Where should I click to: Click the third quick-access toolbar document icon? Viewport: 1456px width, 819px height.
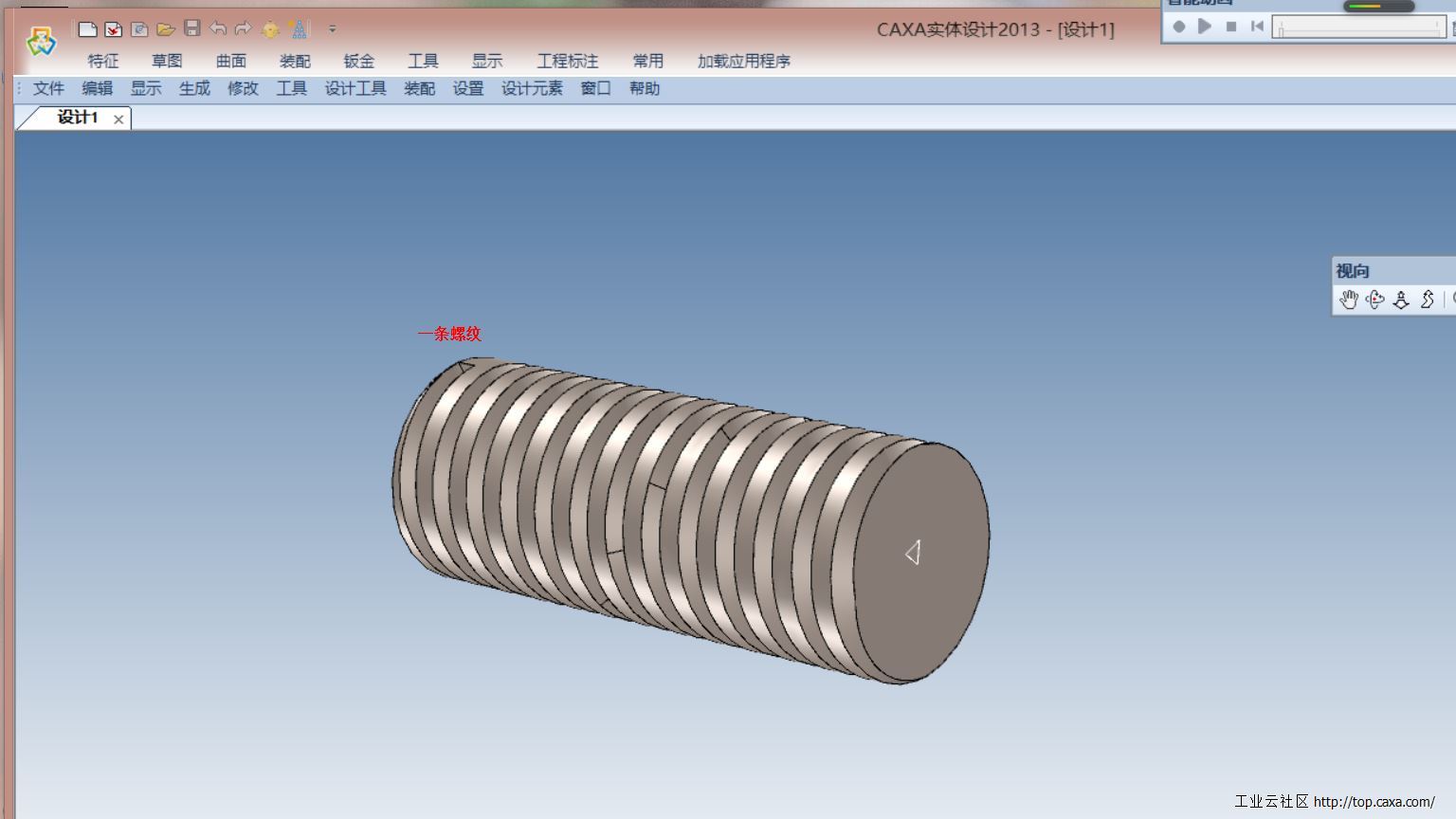(139, 29)
